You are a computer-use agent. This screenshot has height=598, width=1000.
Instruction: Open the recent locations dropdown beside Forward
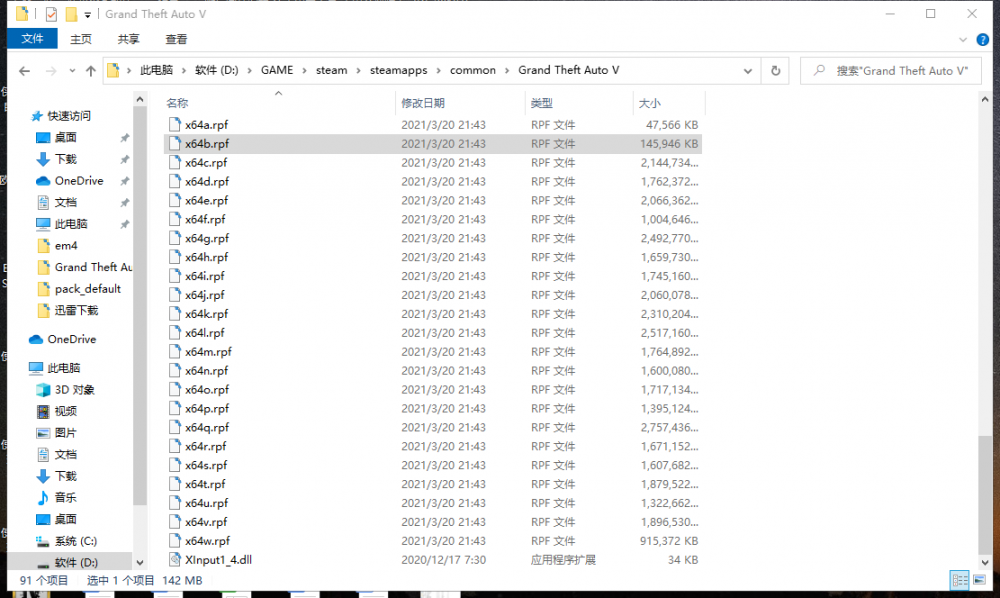(x=70, y=71)
